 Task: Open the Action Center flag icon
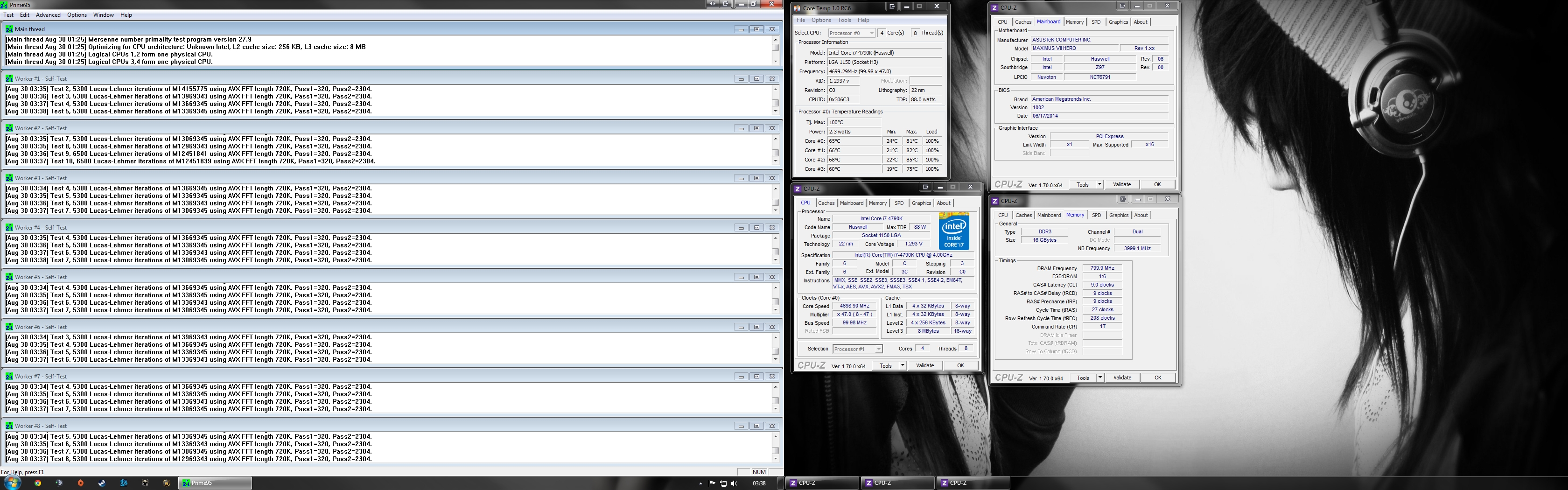pos(712,483)
